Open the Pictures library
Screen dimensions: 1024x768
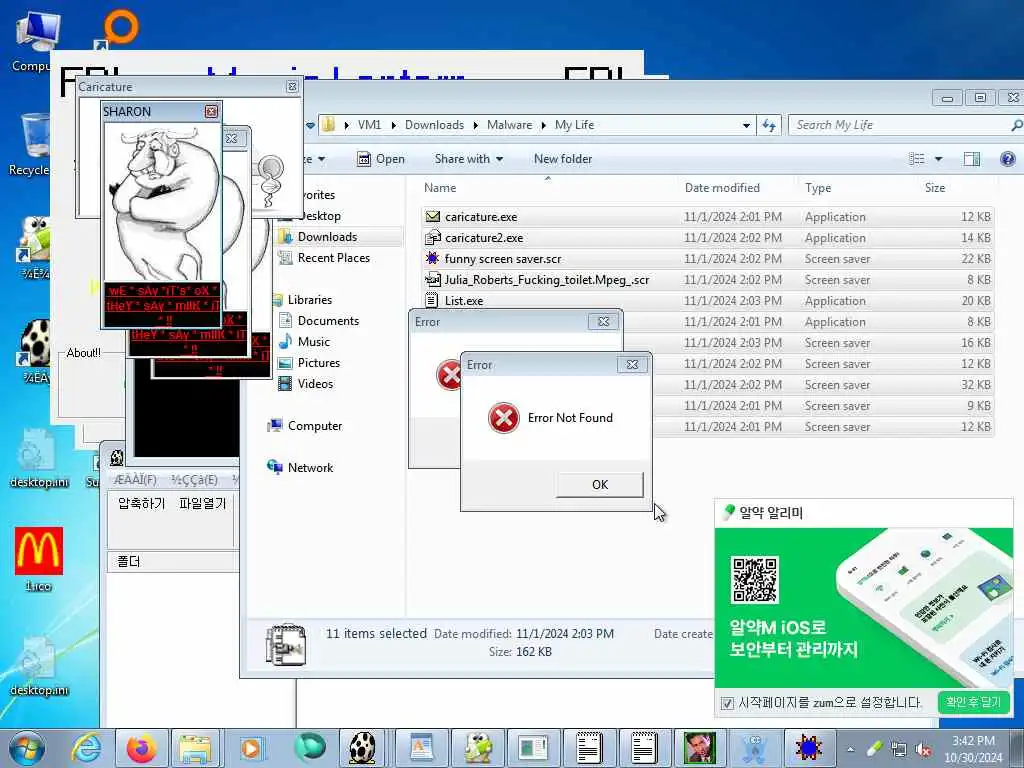319,362
